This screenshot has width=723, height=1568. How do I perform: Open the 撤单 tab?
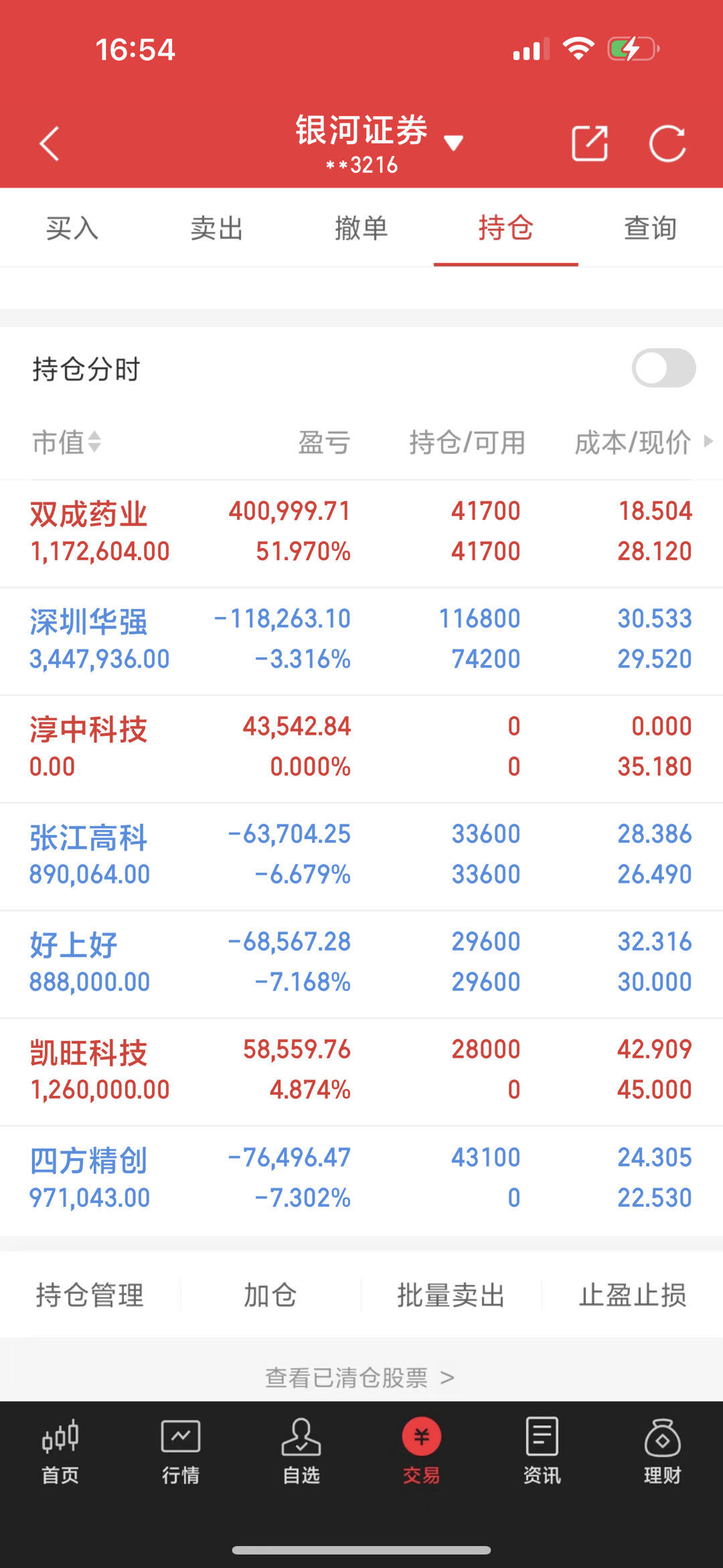point(361,228)
